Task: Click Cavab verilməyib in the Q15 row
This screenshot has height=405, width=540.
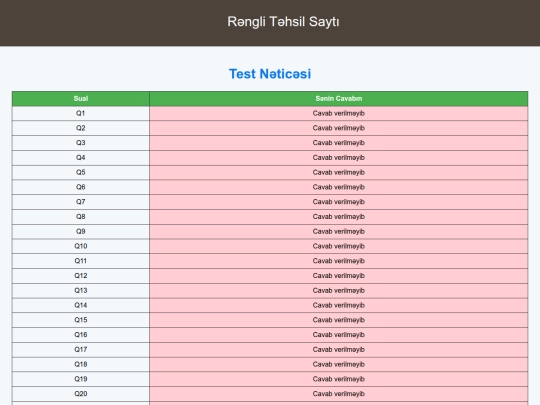Action: 339,320
